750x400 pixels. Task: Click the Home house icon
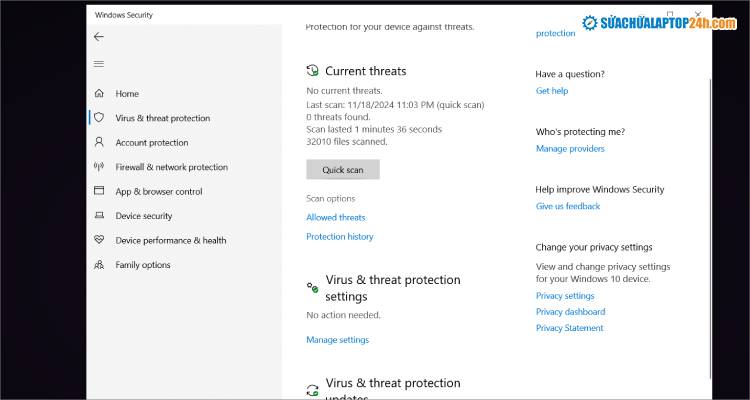tap(98, 93)
